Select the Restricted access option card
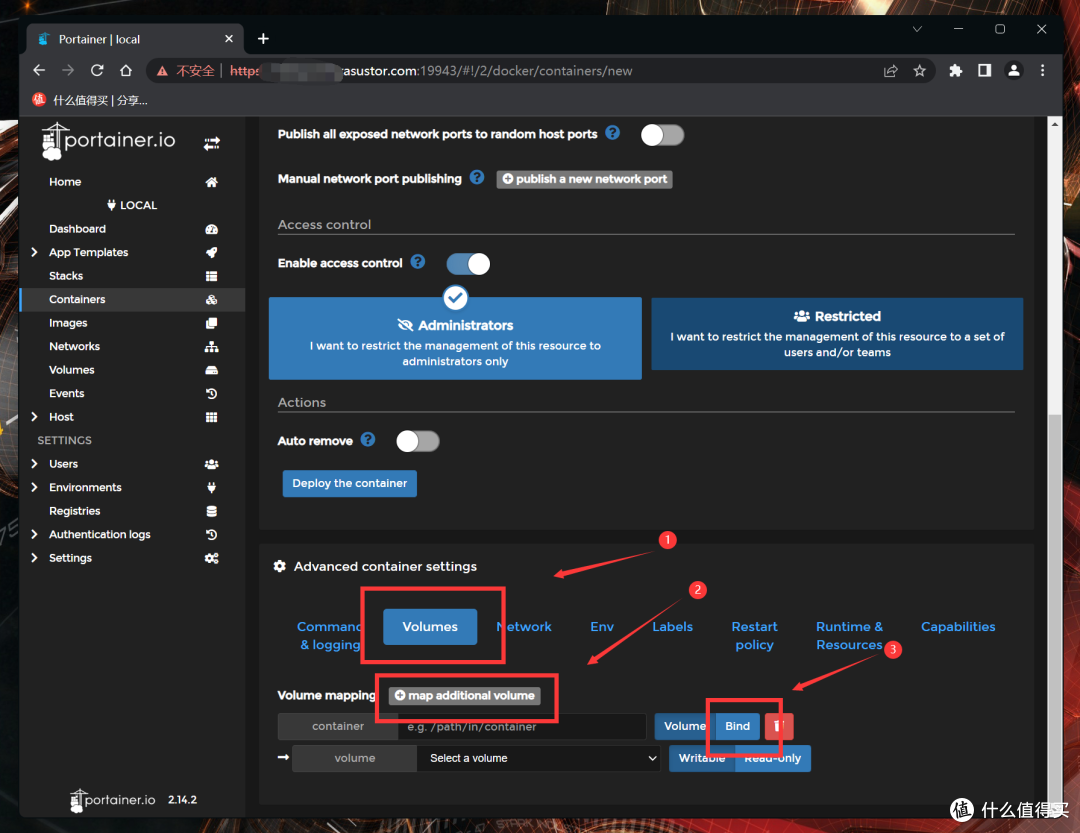Viewport: 1080px width, 833px height. 837,334
